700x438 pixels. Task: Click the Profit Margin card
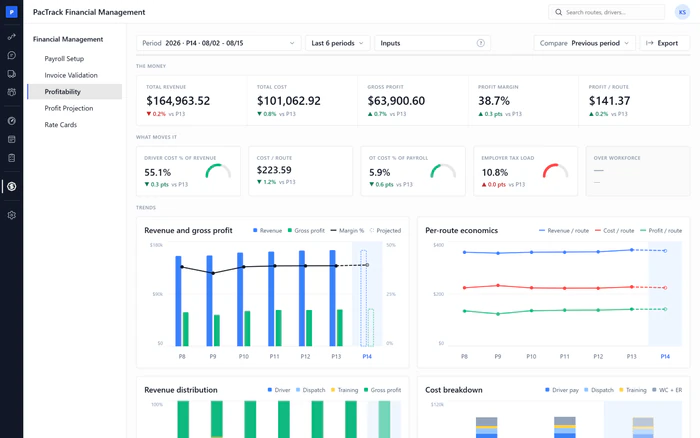(523, 100)
